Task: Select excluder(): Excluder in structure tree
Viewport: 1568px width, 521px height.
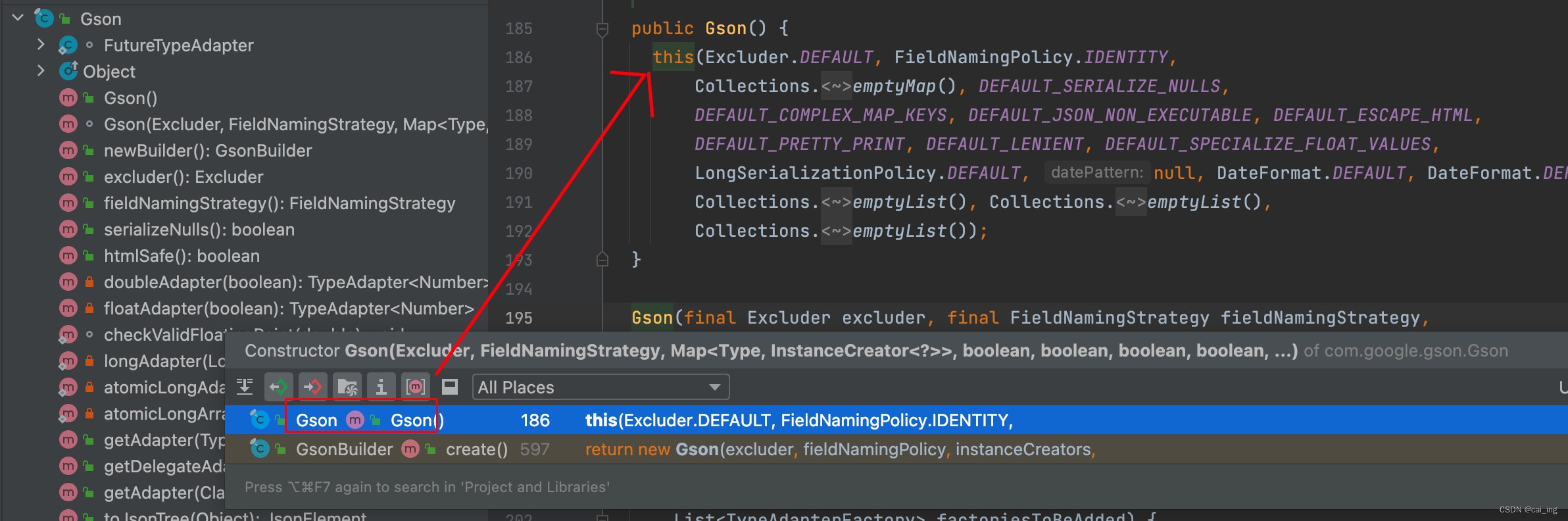Action: (184, 177)
